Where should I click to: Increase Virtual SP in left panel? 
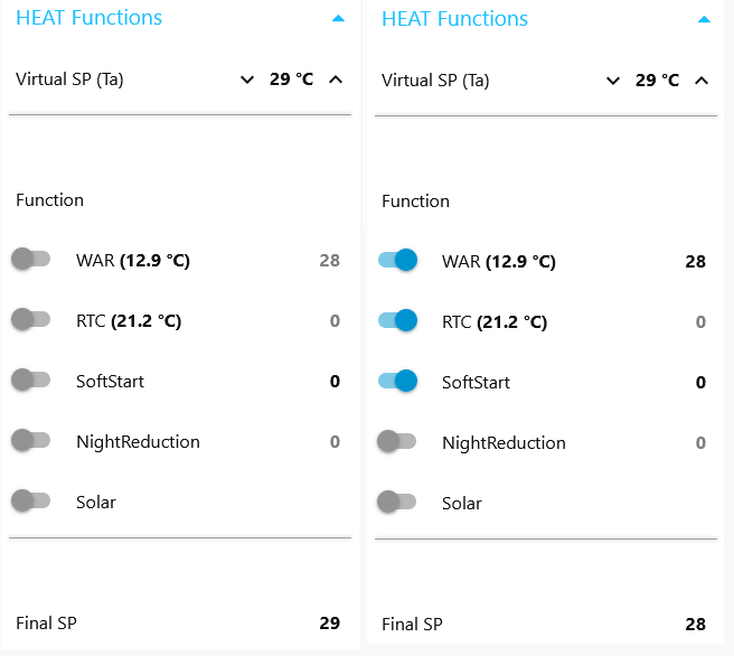coord(335,80)
